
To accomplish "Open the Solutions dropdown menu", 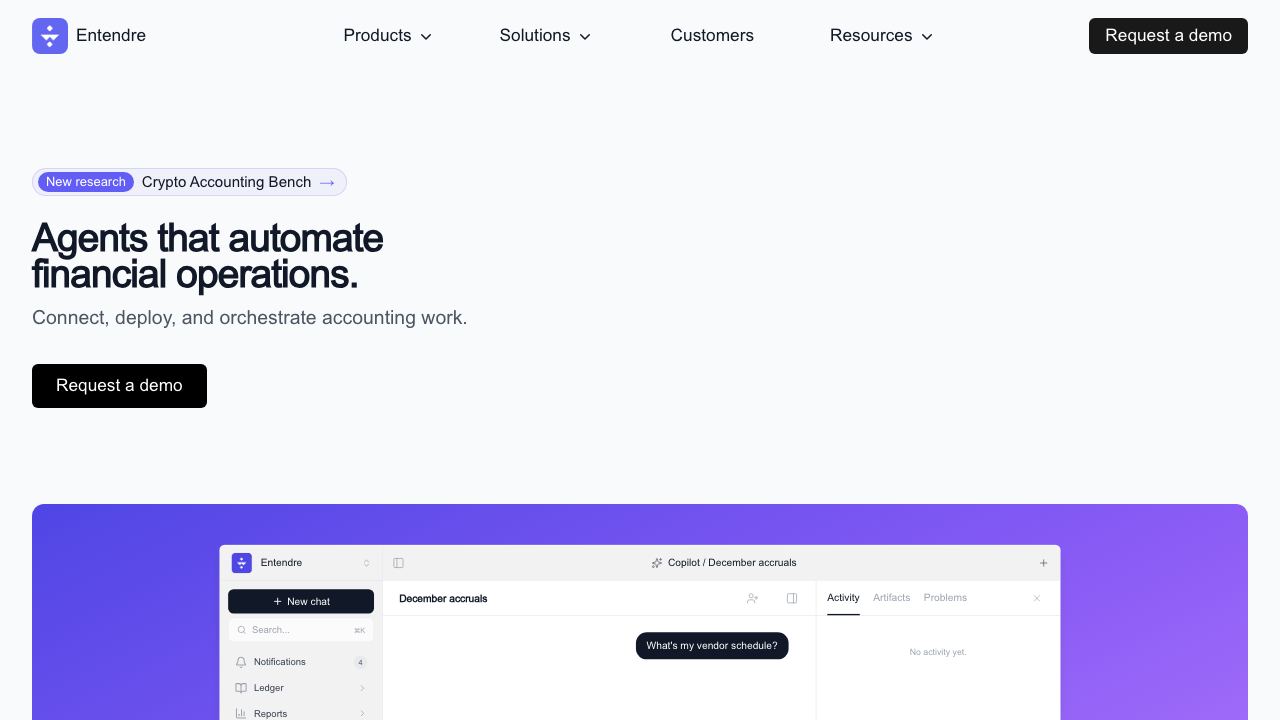I will point(546,36).
